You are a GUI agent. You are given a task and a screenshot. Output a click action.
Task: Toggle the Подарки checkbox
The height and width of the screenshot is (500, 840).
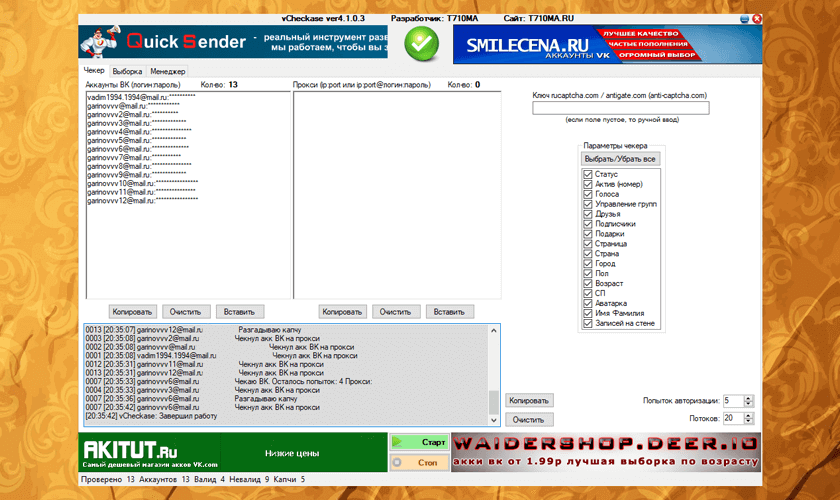tap(588, 234)
